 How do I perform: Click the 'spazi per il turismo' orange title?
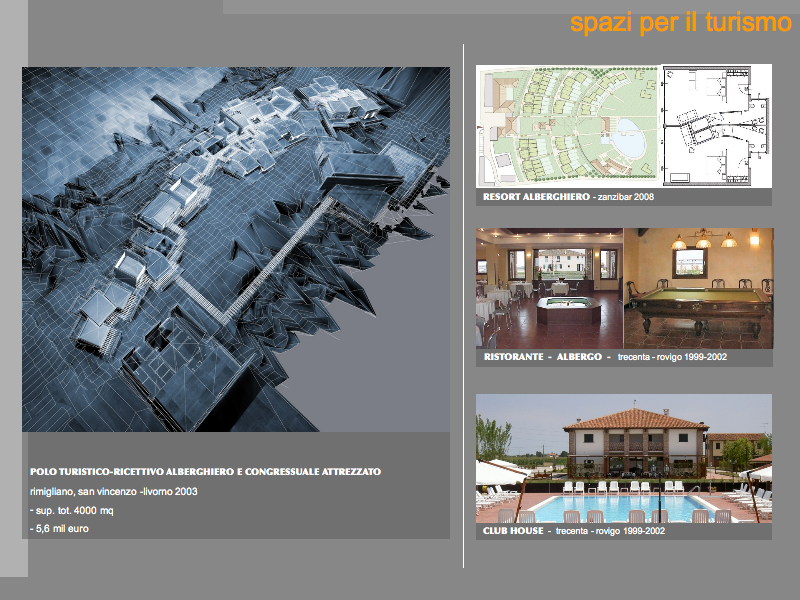pos(681,23)
